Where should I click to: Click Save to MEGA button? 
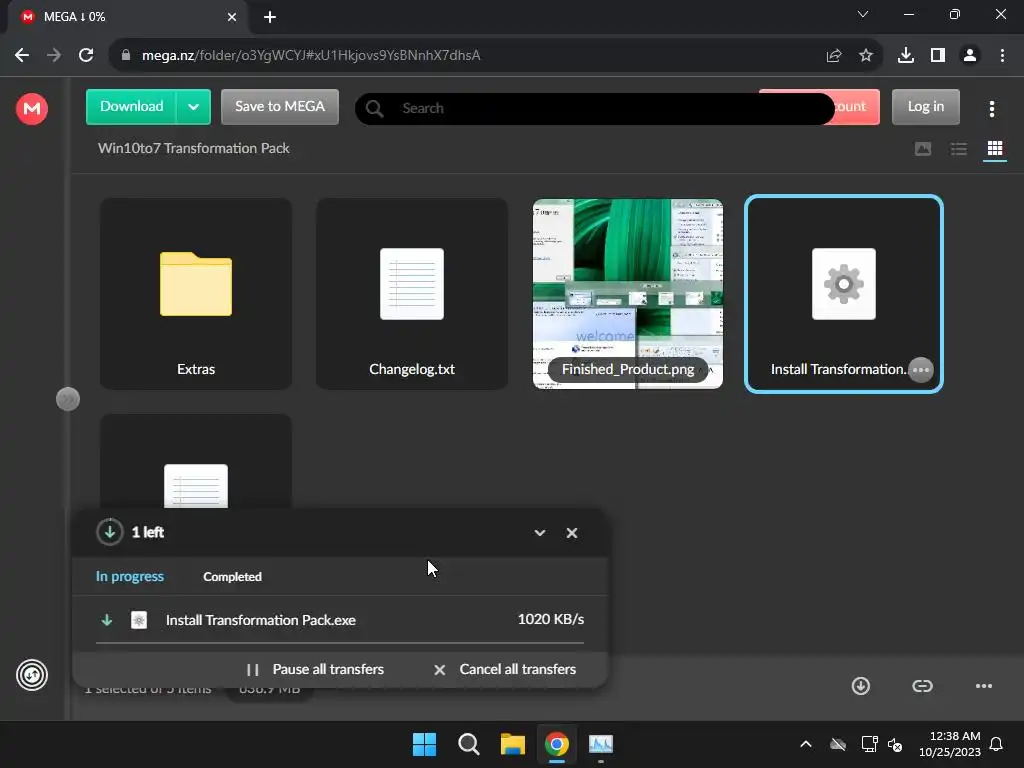point(280,107)
